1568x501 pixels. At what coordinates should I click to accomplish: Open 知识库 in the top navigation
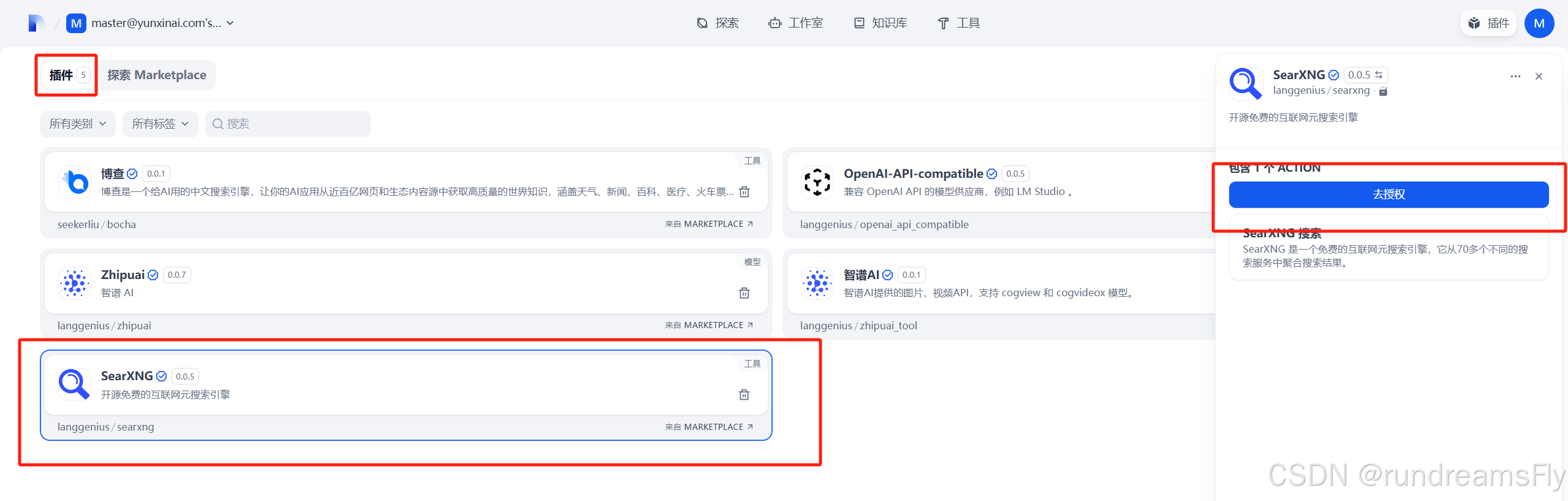[881, 23]
